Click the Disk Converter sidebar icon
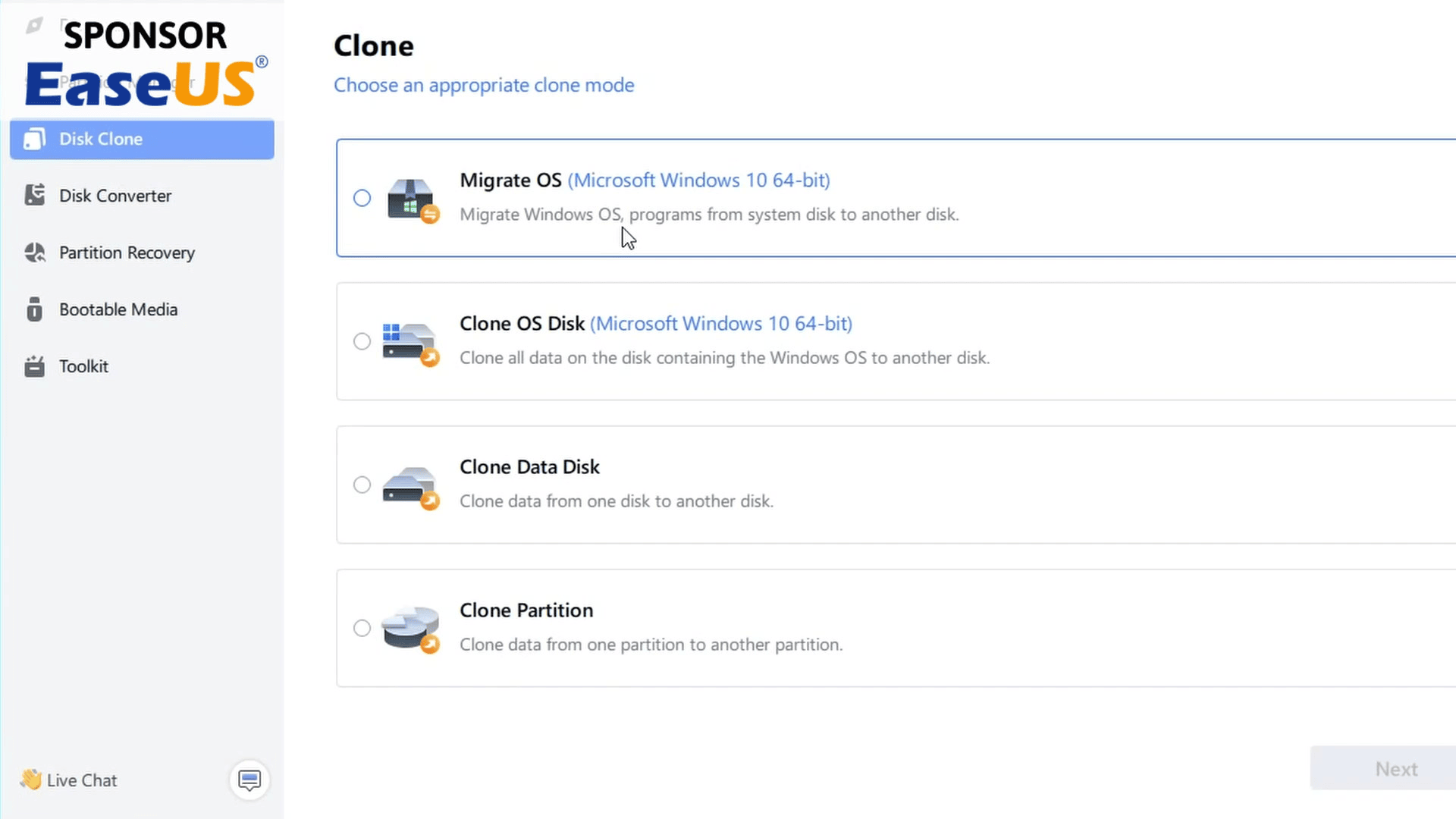The height and width of the screenshot is (819, 1456). (x=35, y=196)
